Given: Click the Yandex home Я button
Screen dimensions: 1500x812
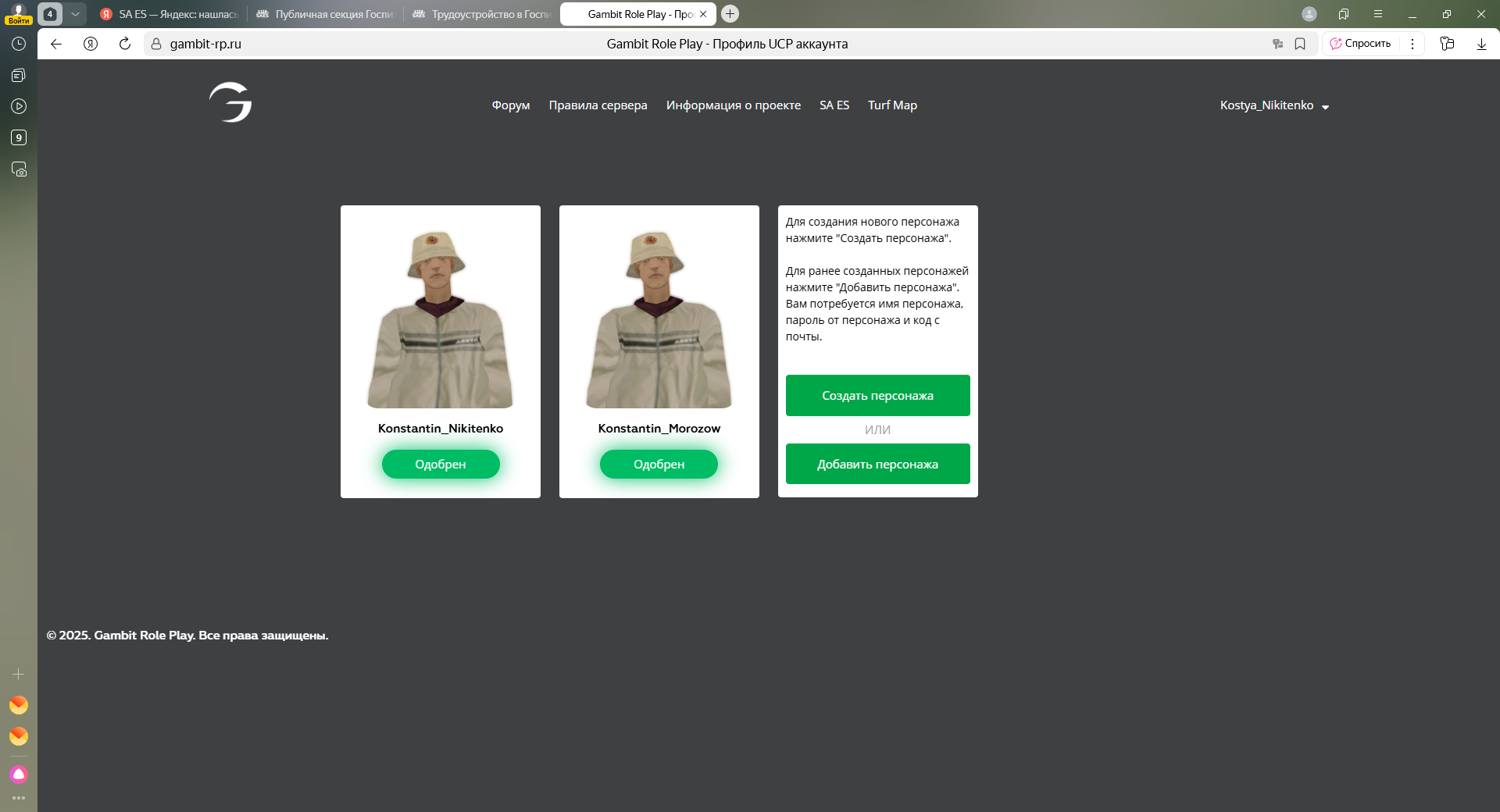Looking at the screenshot, I should (x=91, y=44).
